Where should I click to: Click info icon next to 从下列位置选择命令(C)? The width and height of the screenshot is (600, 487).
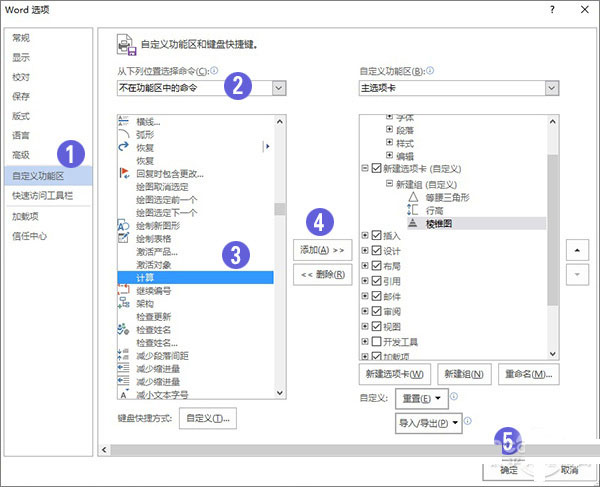point(214,70)
